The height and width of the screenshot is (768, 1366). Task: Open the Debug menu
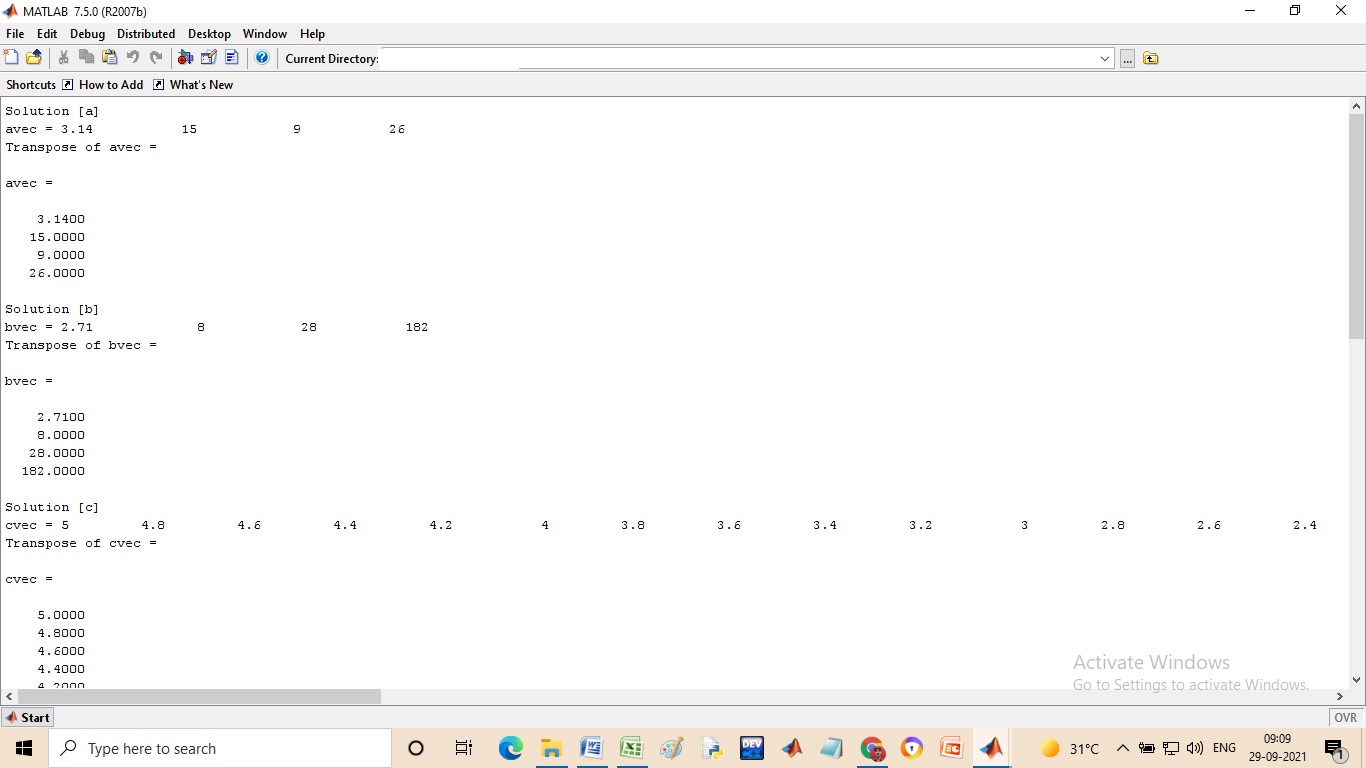coord(87,34)
